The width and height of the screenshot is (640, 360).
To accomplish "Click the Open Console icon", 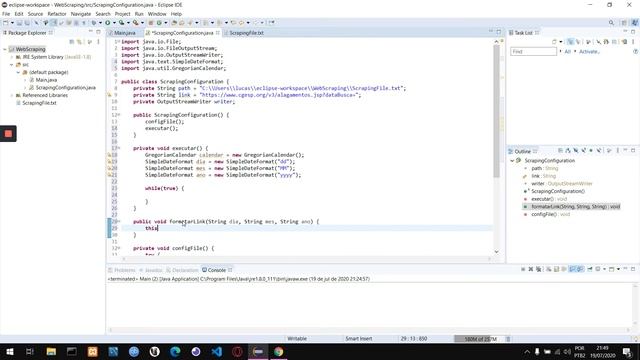I will point(611,269).
